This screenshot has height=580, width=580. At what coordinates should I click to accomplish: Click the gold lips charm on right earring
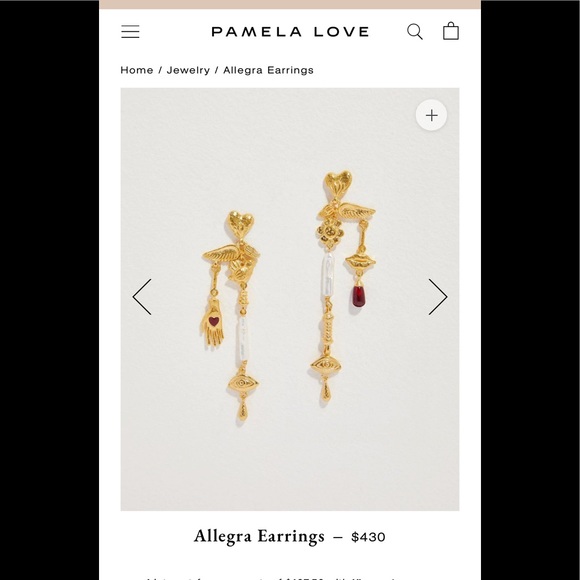pyautogui.click(x=360, y=262)
